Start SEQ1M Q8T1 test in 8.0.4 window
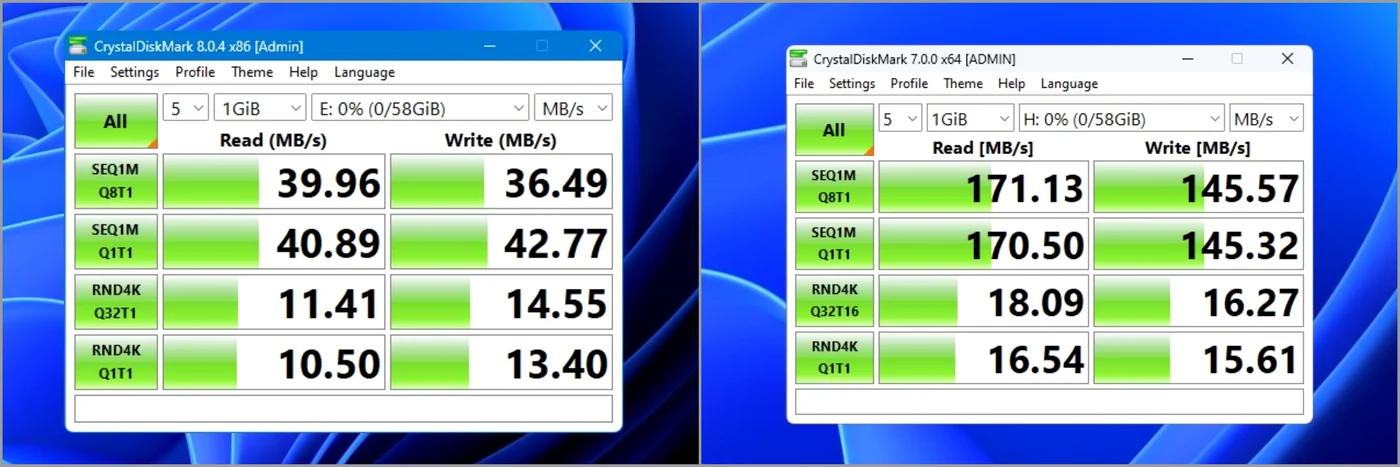The width and height of the screenshot is (1400, 467). pos(116,181)
